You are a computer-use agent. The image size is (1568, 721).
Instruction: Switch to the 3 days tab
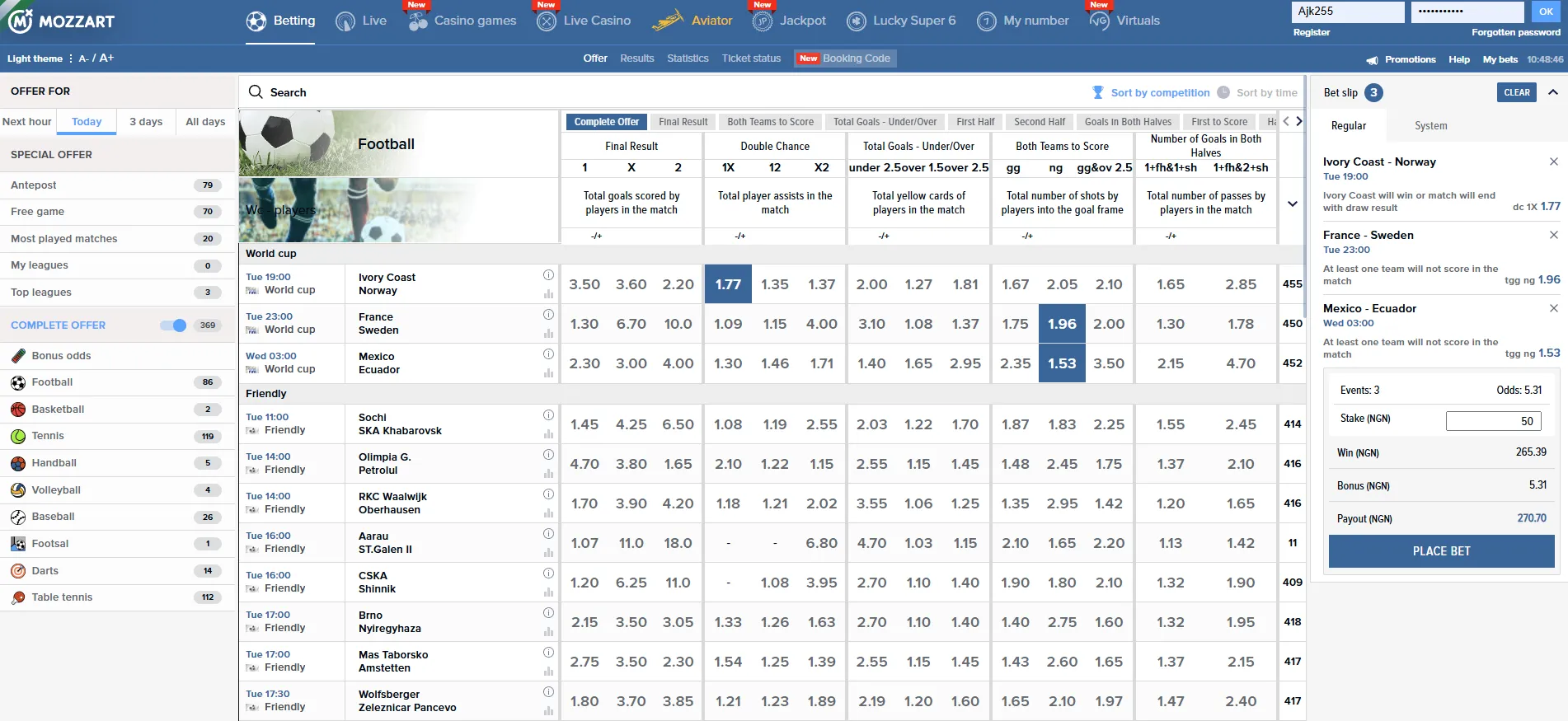click(146, 121)
